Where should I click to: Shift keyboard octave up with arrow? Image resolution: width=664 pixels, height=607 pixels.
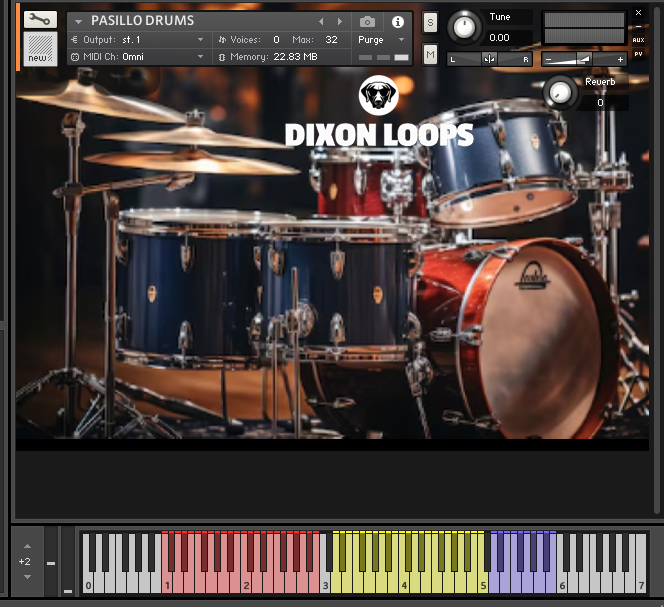click(x=27, y=546)
